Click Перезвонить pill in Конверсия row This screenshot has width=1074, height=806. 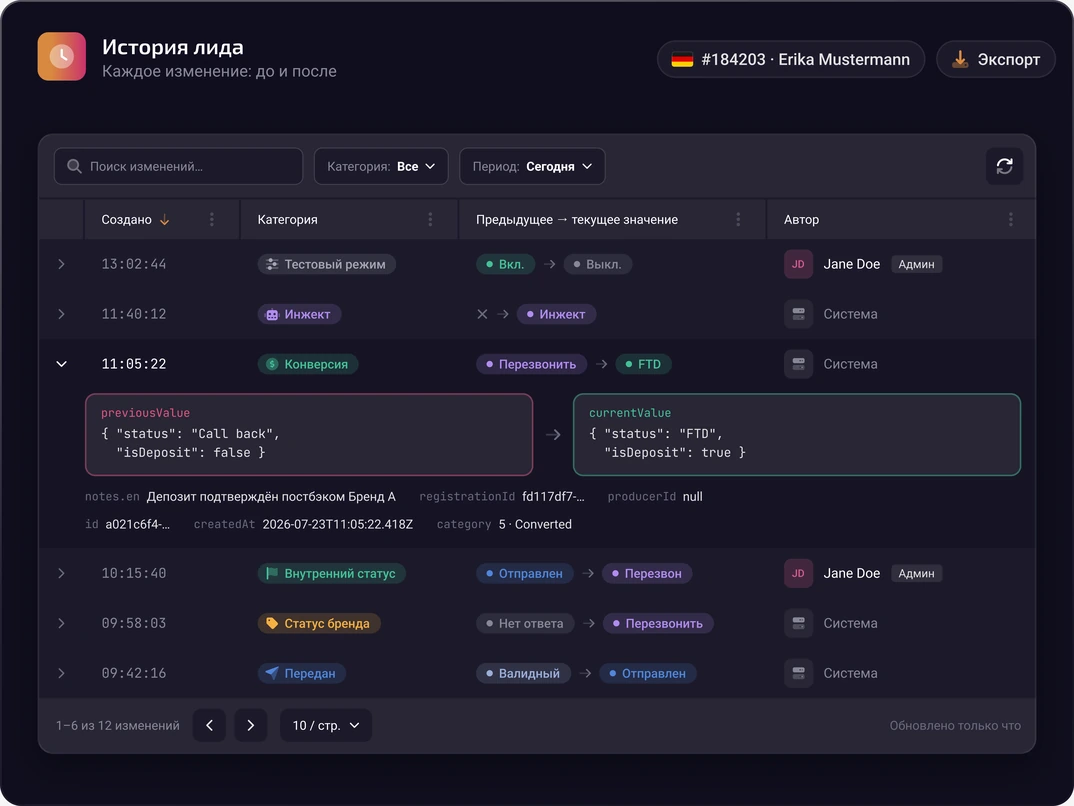click(531, 364)
